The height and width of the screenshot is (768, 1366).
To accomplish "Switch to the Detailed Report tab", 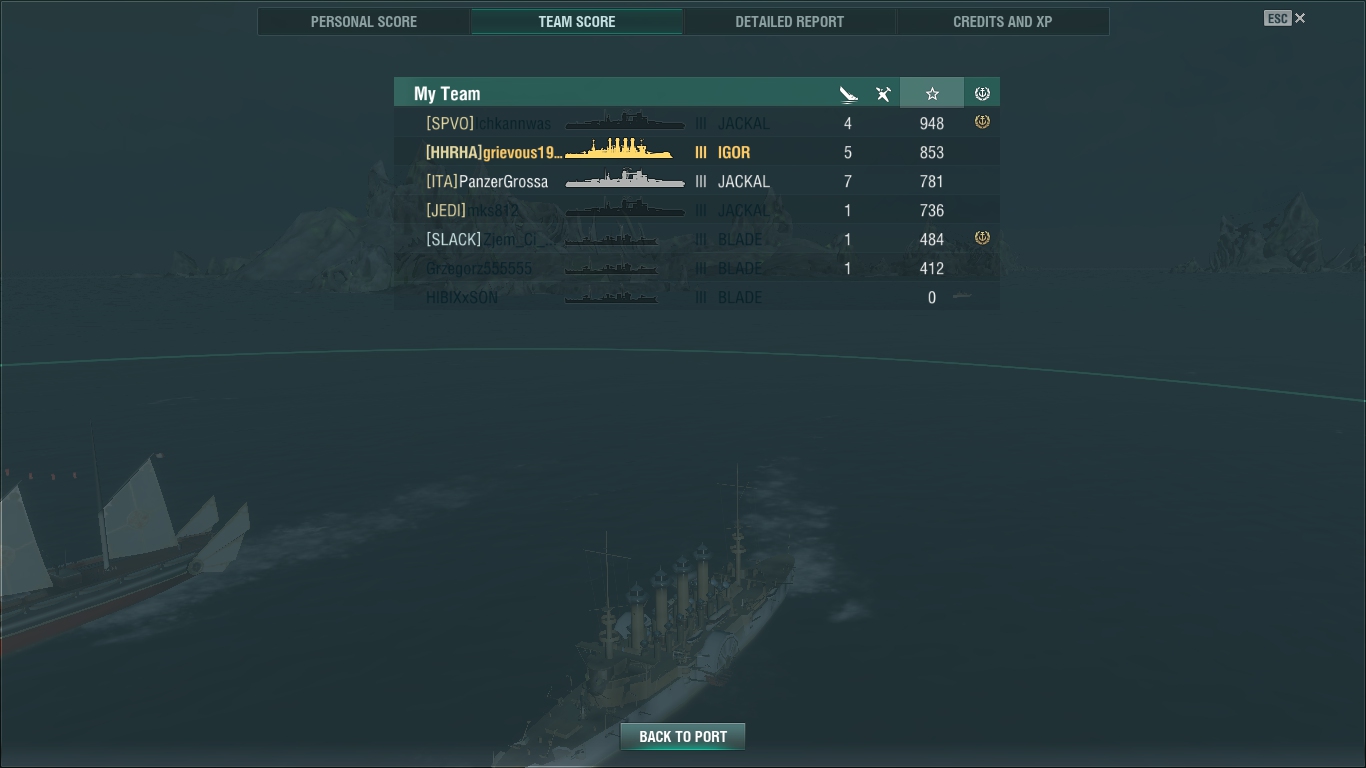I will [789, 21].
